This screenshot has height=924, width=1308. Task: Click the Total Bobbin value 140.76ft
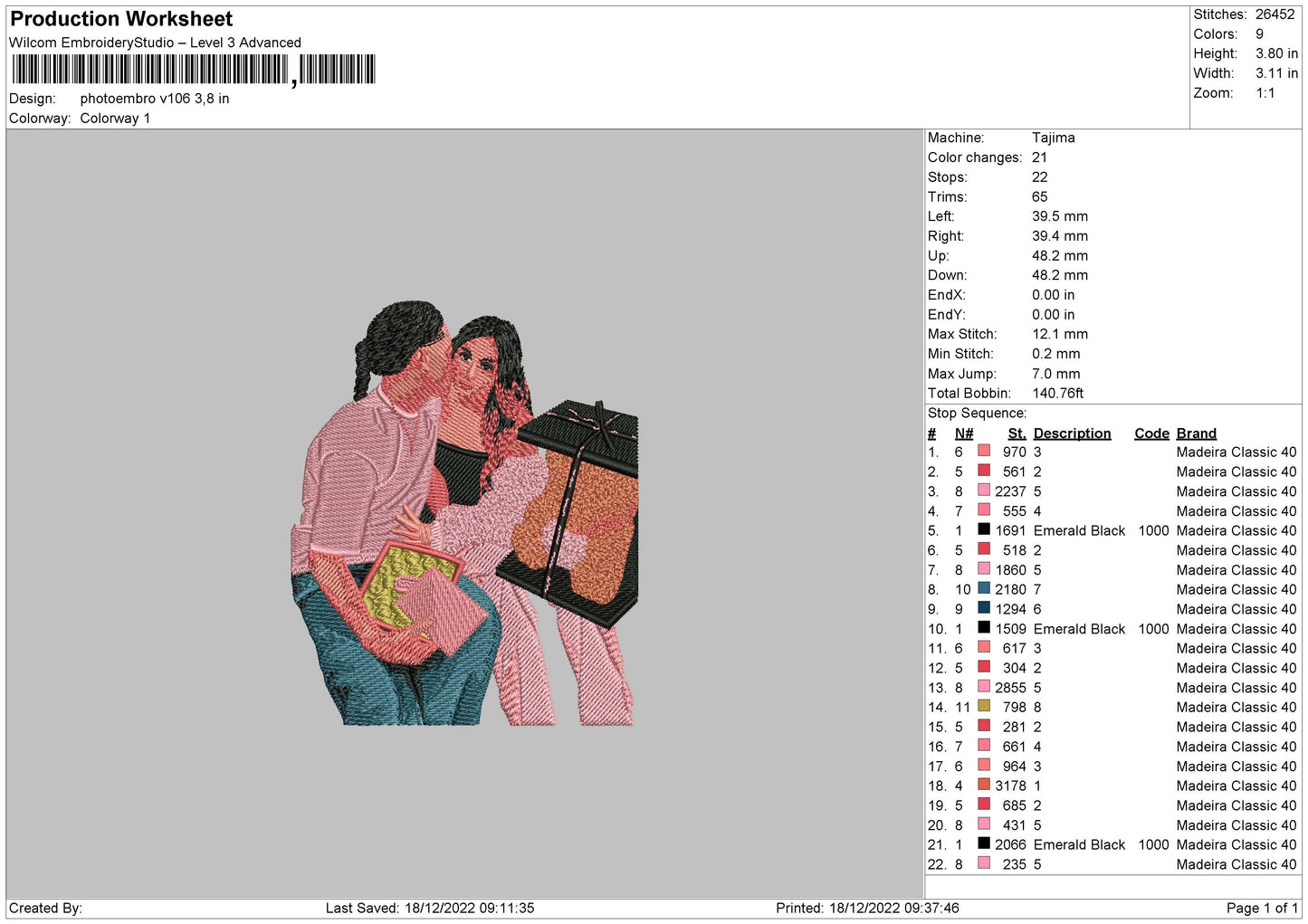click(x=1058, y=394)
